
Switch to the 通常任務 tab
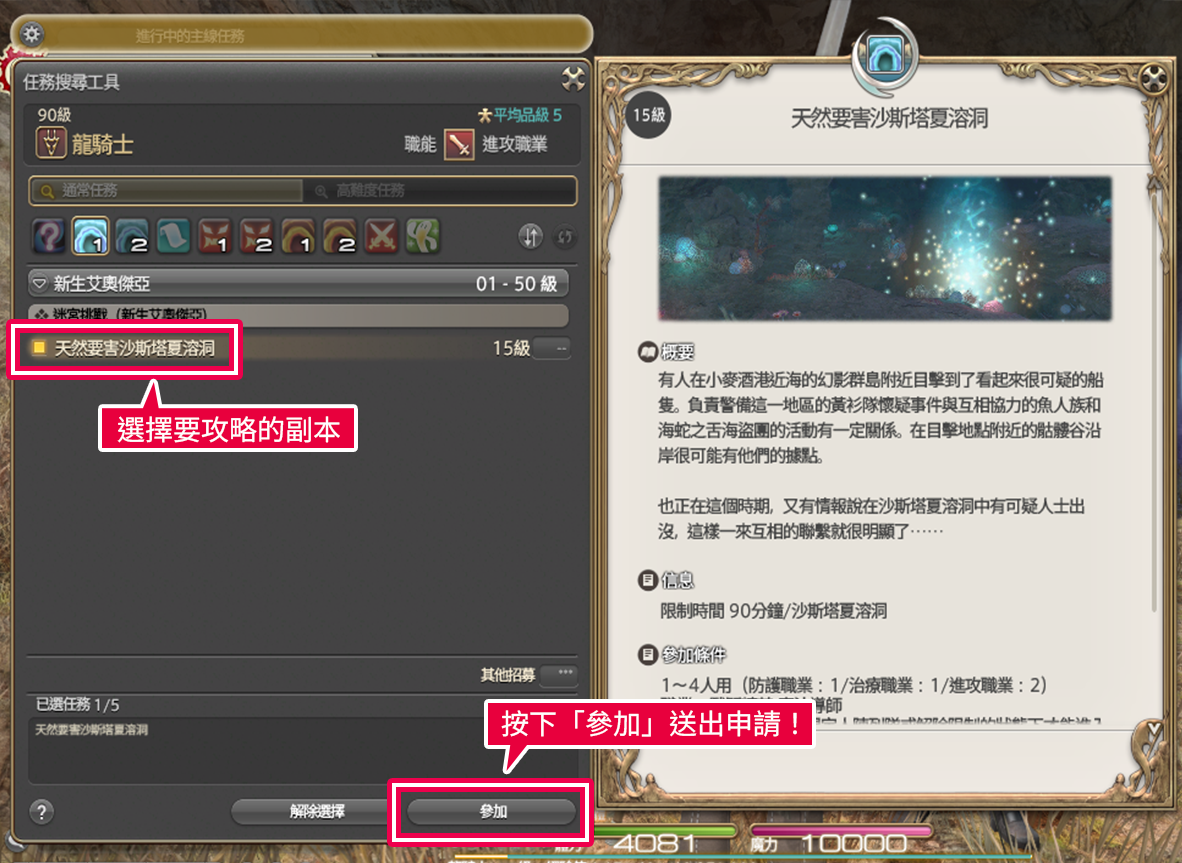167,191
